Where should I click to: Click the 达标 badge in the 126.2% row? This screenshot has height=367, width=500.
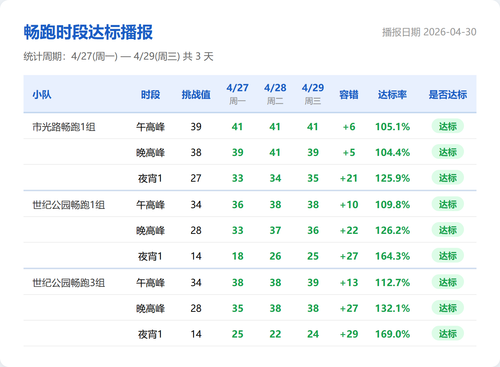(x=448, y=230)
